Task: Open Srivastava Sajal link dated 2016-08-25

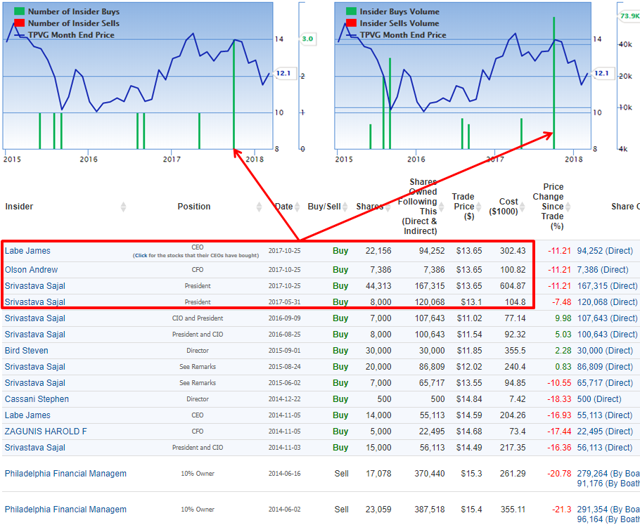Action: click(35, 335)
